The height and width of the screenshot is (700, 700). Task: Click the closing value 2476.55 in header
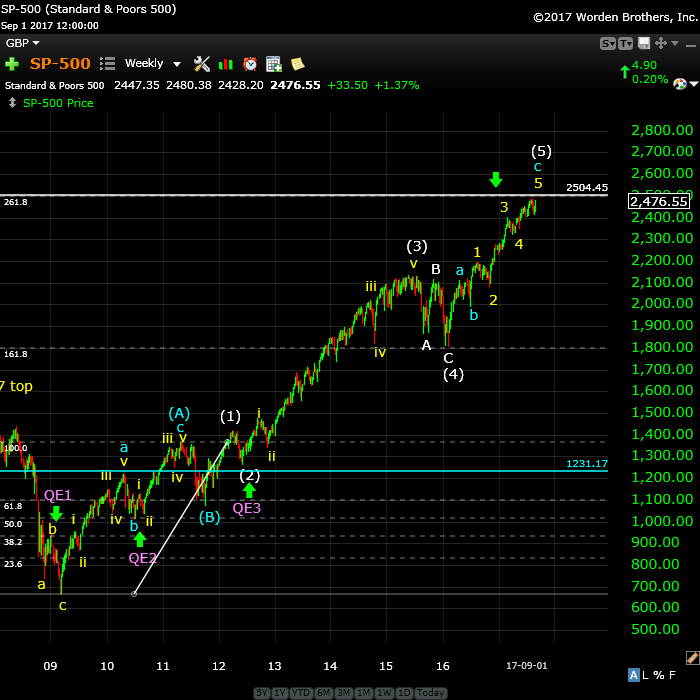[x=295, y=85]
